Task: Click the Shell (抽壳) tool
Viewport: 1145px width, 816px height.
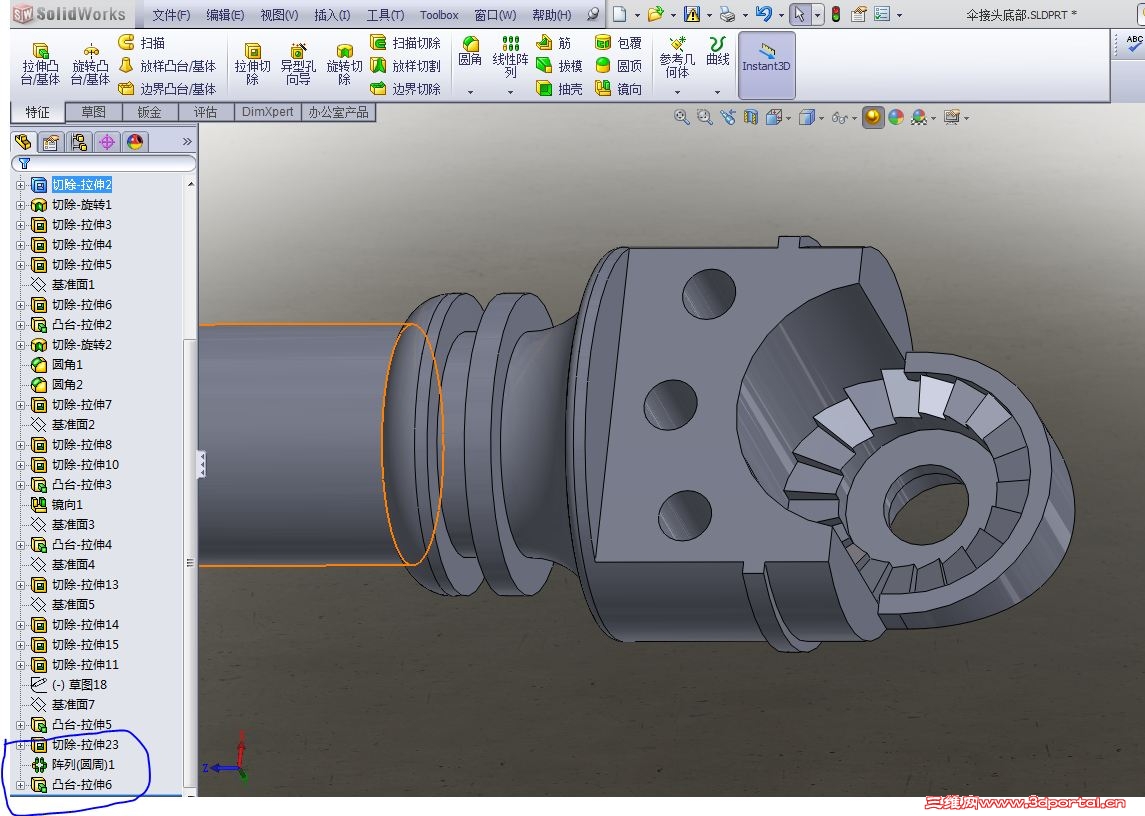Action: [x=559, y=88]
